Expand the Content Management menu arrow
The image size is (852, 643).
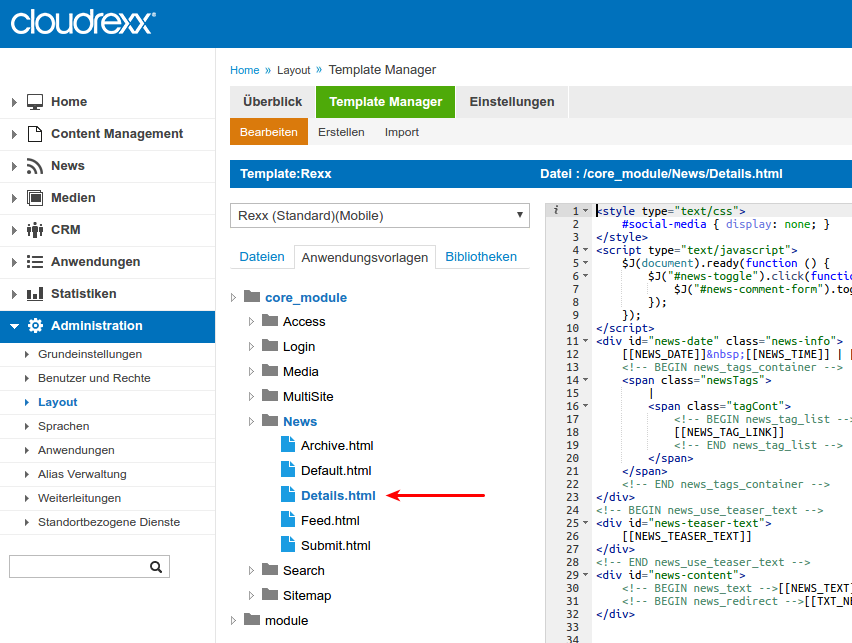coord(14,134)
